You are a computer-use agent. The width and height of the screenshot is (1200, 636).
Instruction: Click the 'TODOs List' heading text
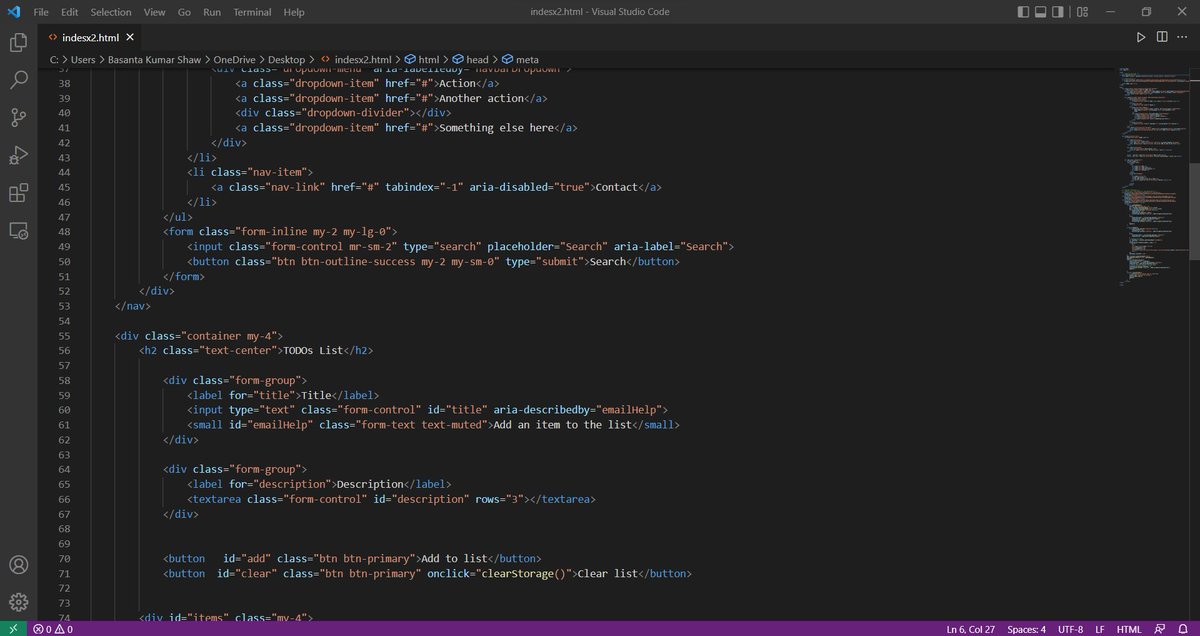pos(311,350)
